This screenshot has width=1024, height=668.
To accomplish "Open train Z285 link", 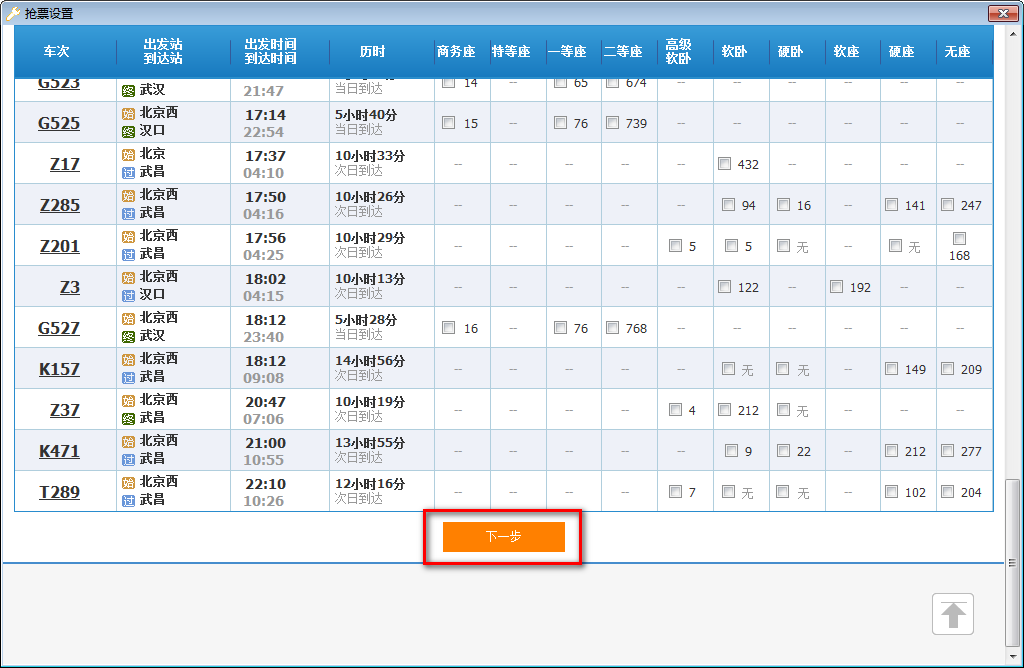I will 59,205.
